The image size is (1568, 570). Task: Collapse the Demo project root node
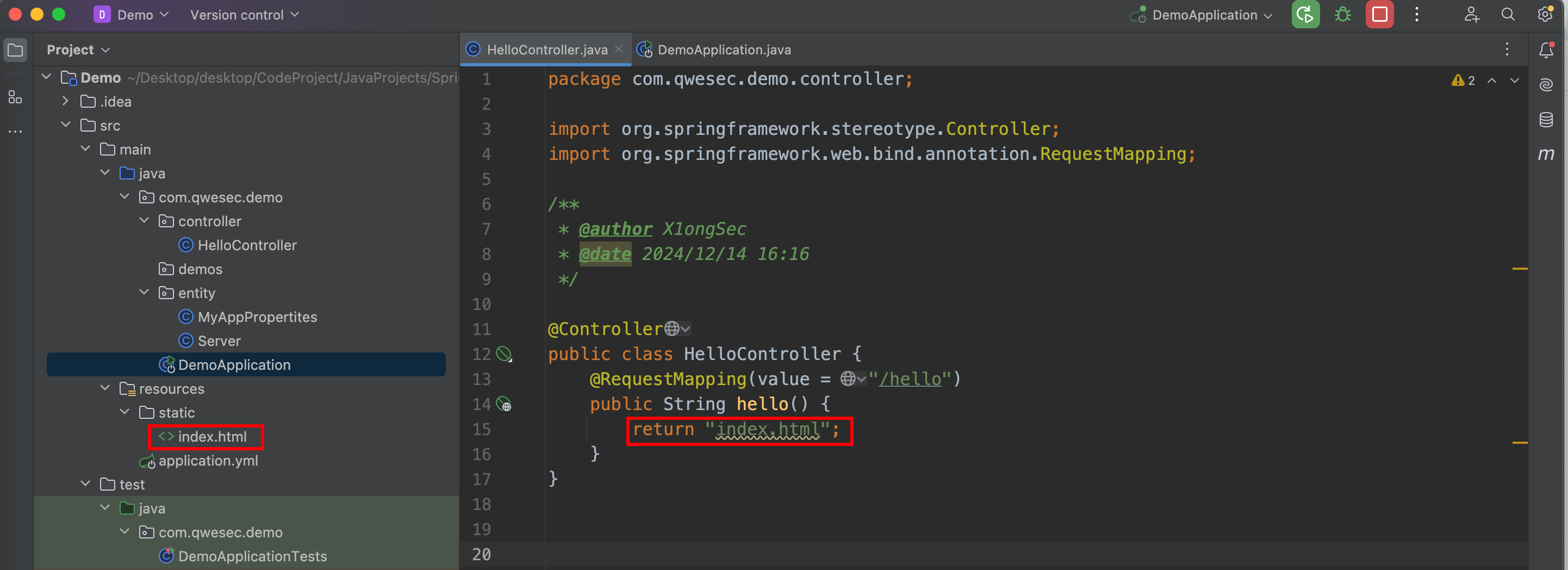pyautogui.click(x=46, y=77)
